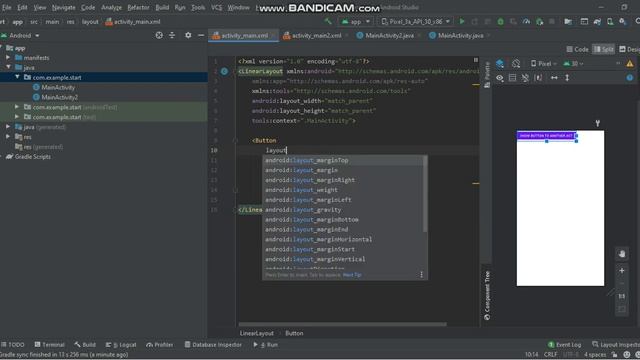The height and width of the screenshot is (360, 640).
Task: Open the Project Structure window icon in toolbar
Action: click(x=584, y=22)
